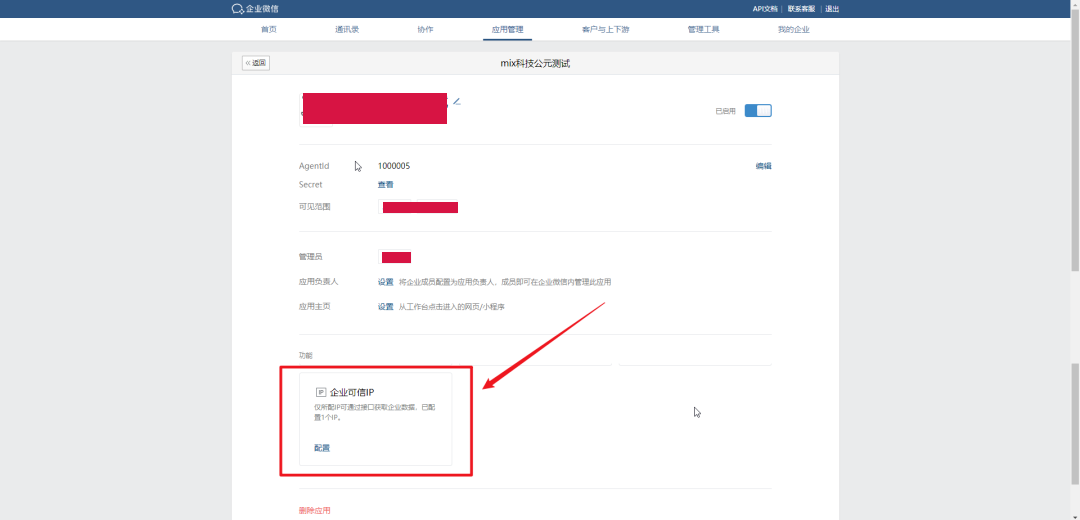This screenshot has width=1080, height=520.
Task: Click 设置 for 应用负责人
Action: [386, 282]
